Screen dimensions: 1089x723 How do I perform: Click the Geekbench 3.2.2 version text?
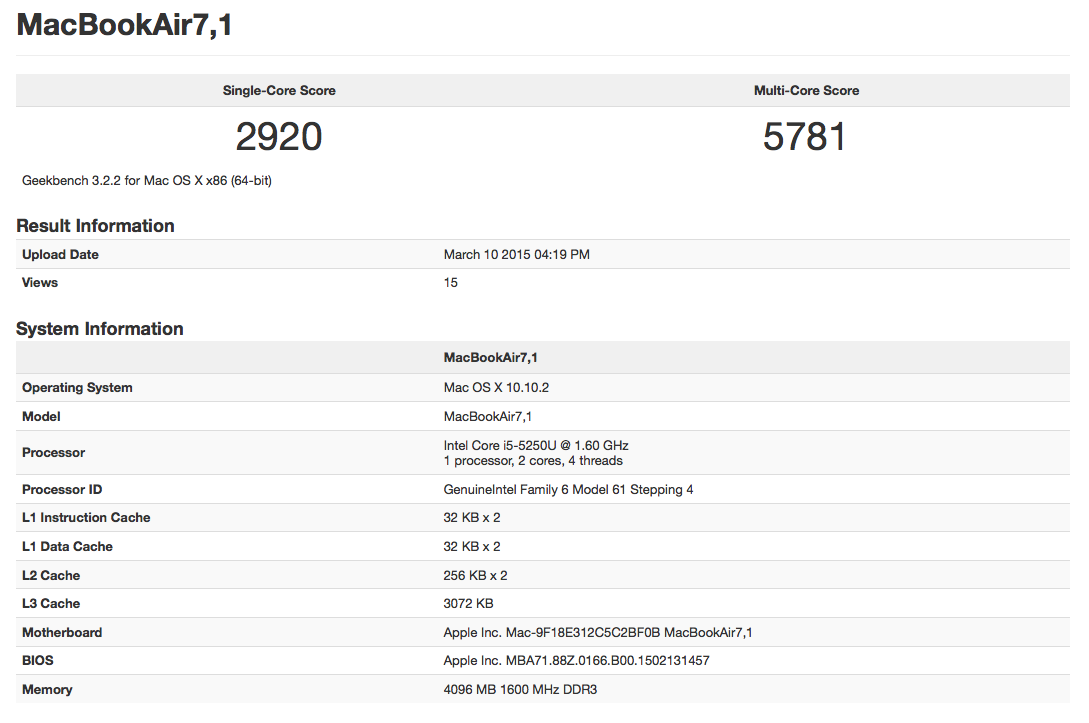coord(147,181)
